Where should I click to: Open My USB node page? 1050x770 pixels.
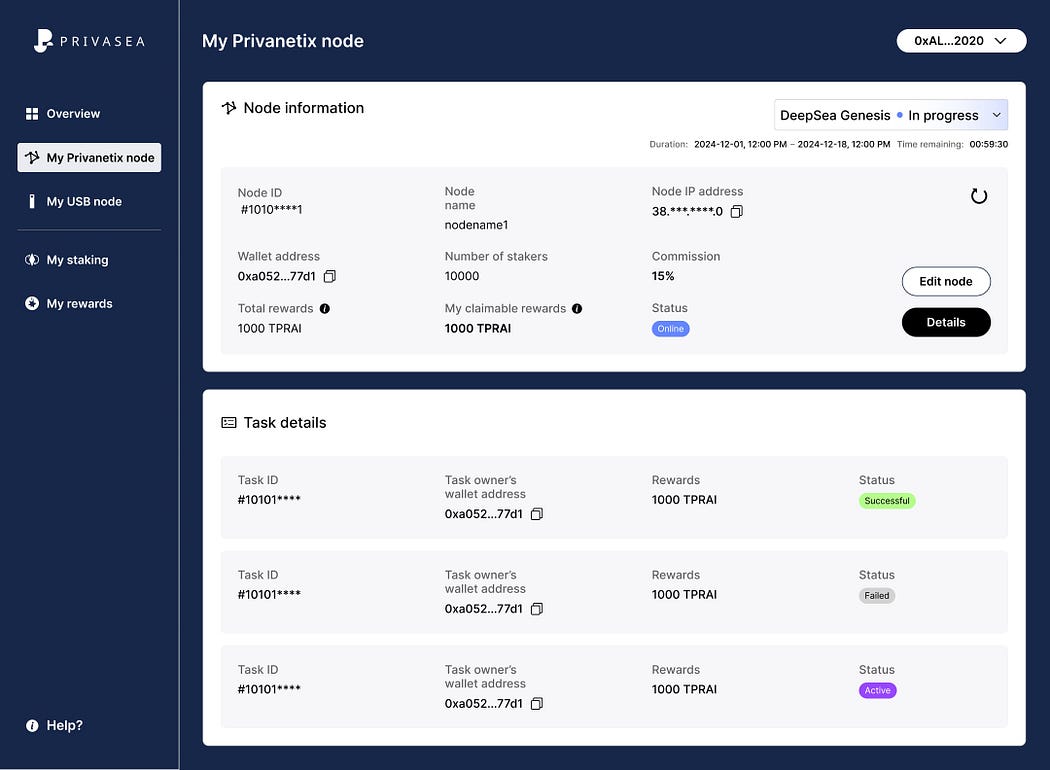[73, 202]
